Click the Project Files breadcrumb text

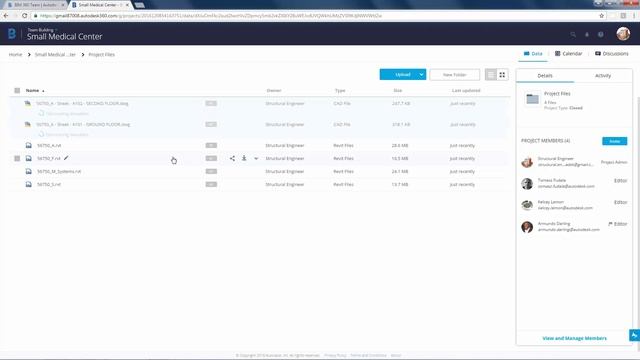[101, 54]
